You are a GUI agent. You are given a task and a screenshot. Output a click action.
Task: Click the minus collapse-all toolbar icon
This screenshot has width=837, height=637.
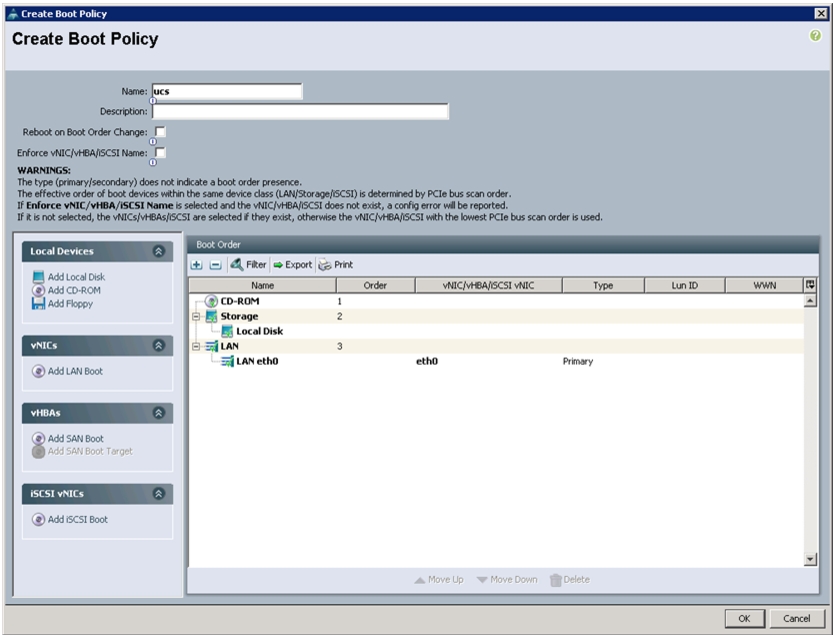click(215, 265)
